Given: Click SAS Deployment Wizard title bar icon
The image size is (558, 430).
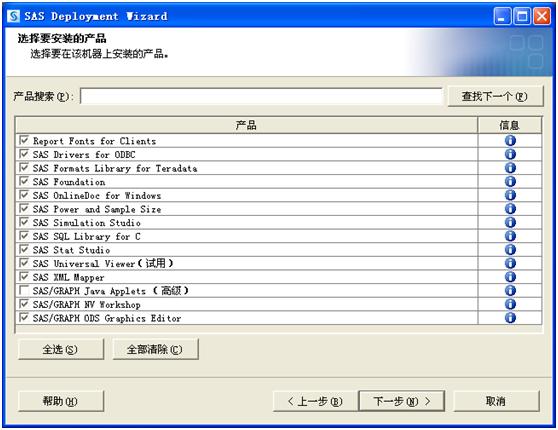Looking at the screenshot, I should click(x=14, y=16).
